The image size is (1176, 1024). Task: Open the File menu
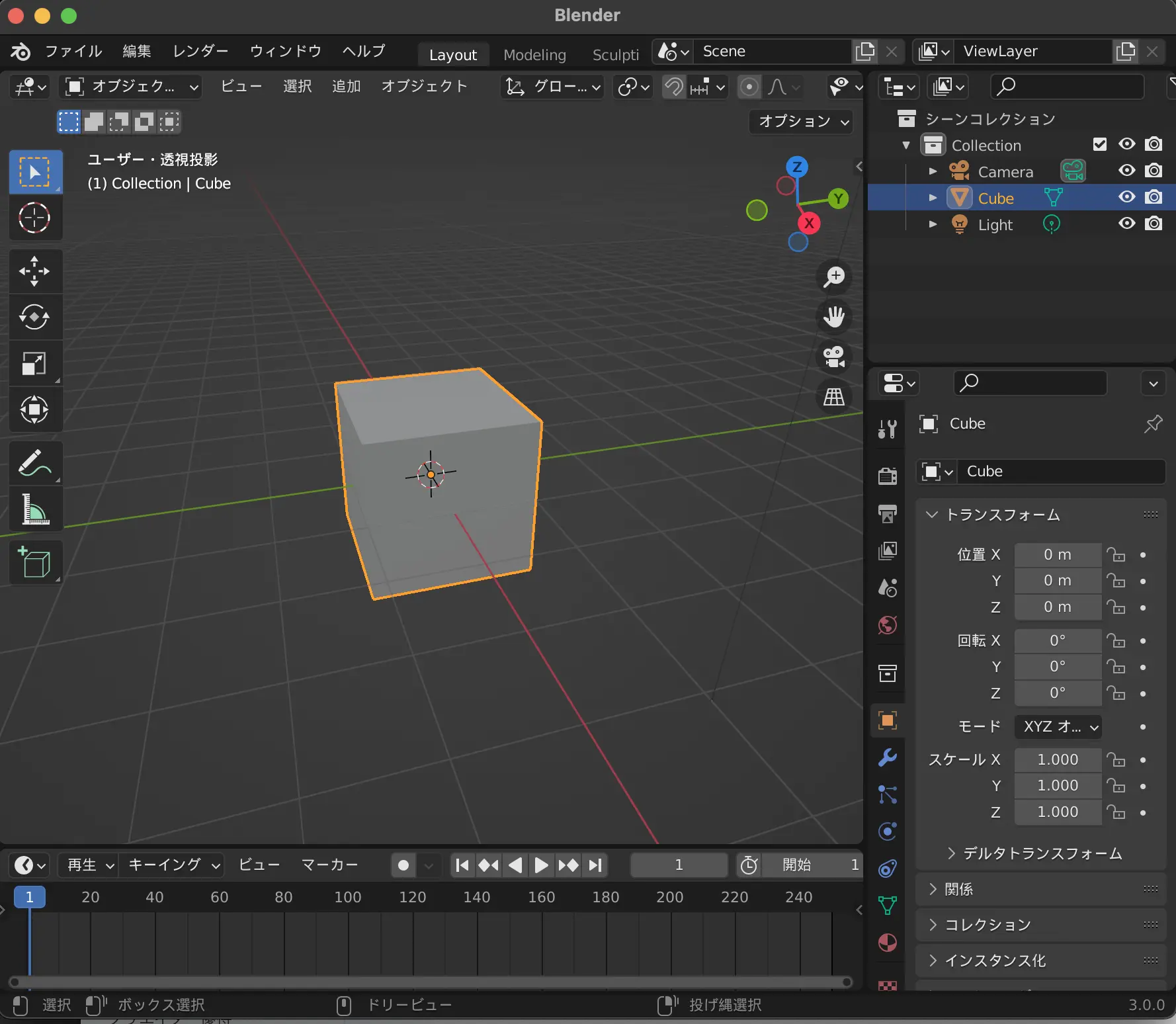pyautogui.click(x=73, y=51)
